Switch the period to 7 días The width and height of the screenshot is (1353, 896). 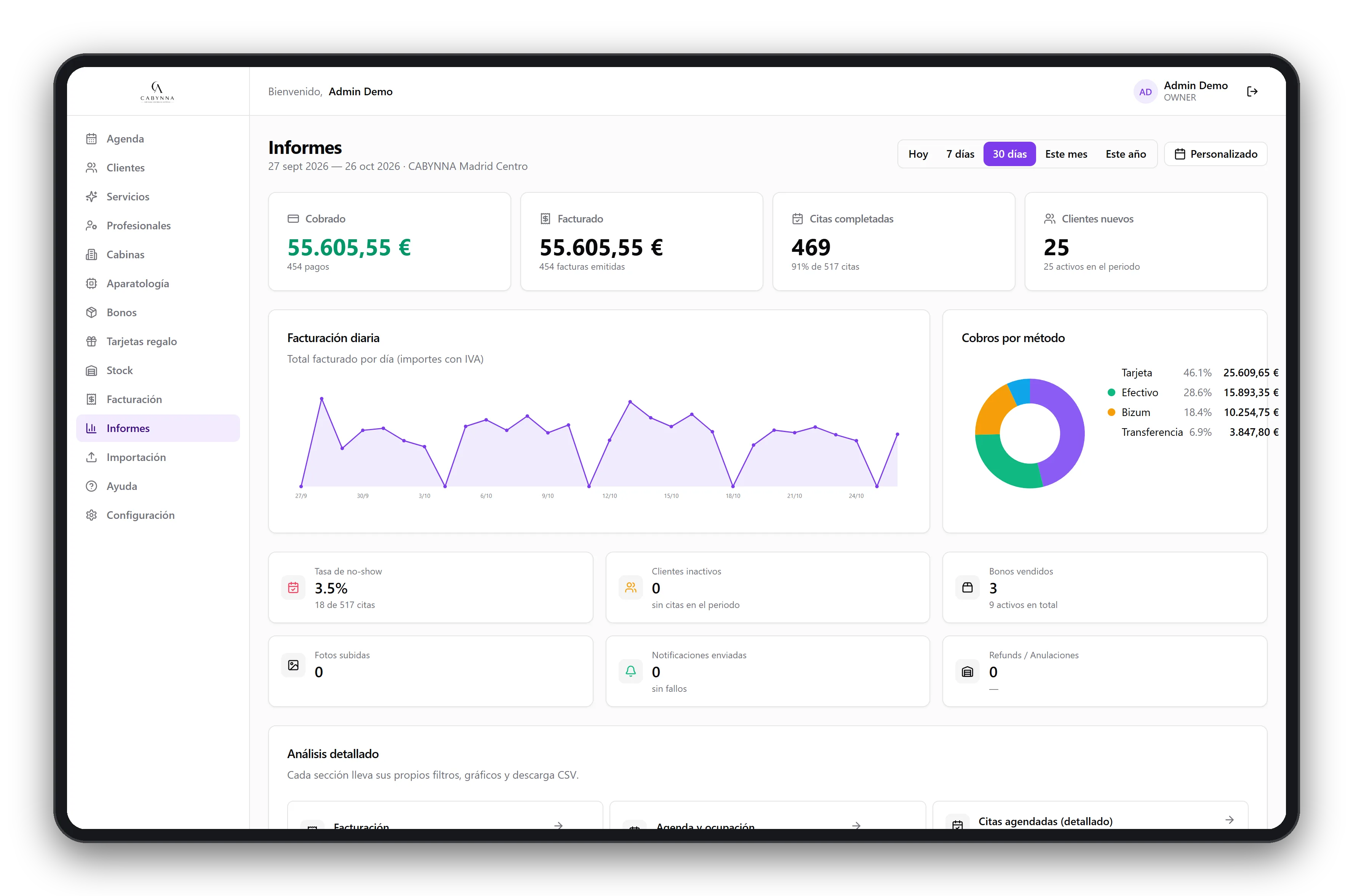click(x=960, y=154)
